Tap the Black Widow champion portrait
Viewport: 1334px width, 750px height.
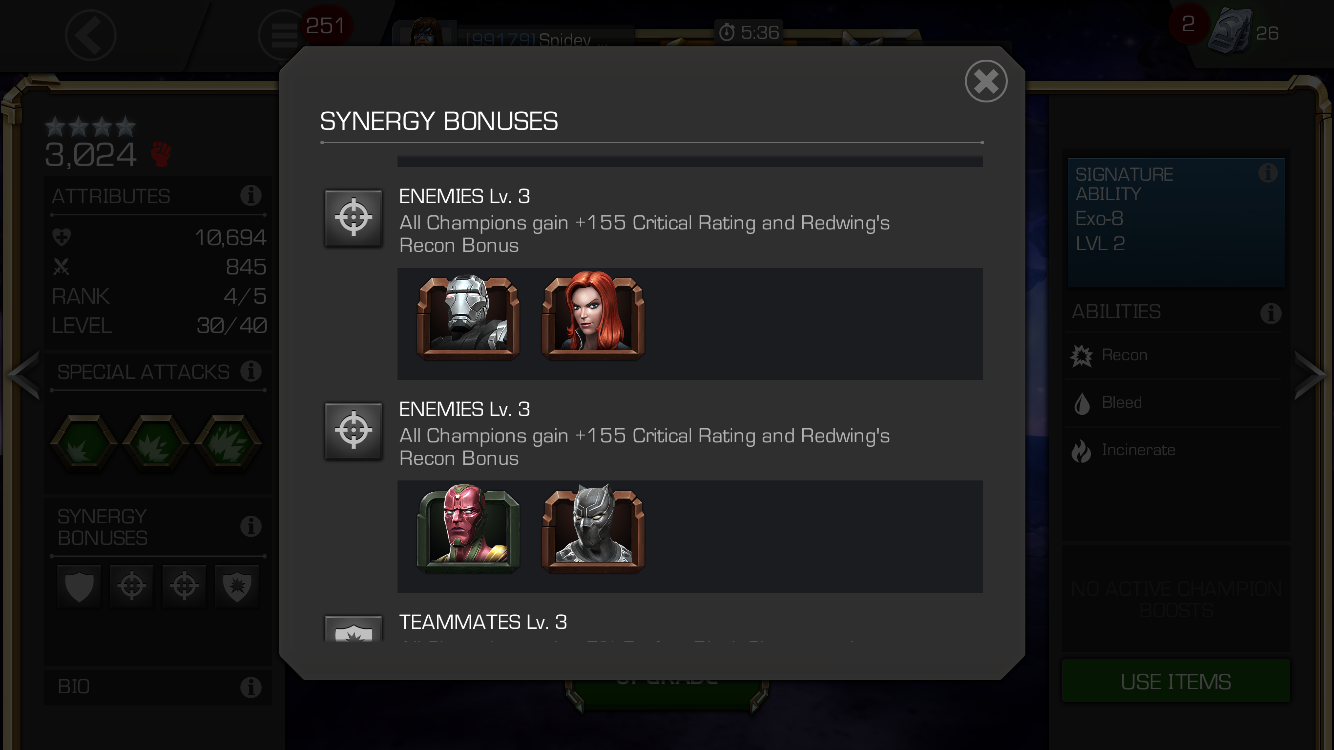pos(593,318)
